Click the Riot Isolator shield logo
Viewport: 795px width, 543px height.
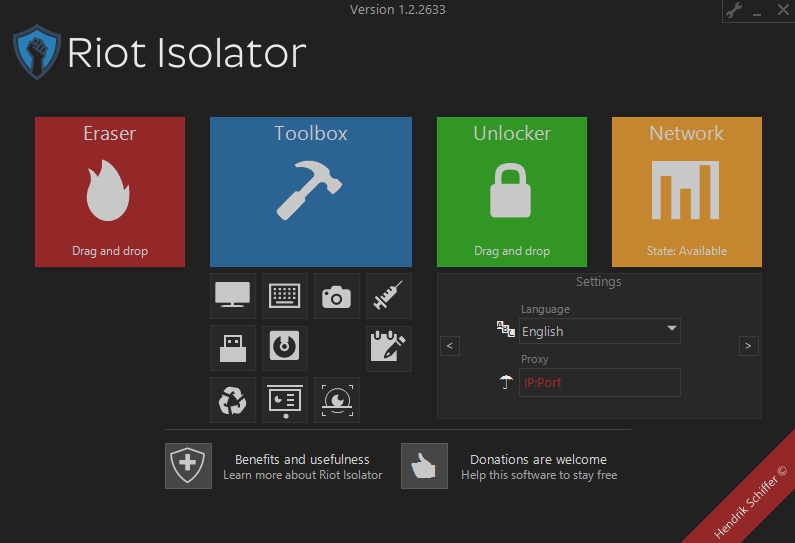tap(37, 52)
